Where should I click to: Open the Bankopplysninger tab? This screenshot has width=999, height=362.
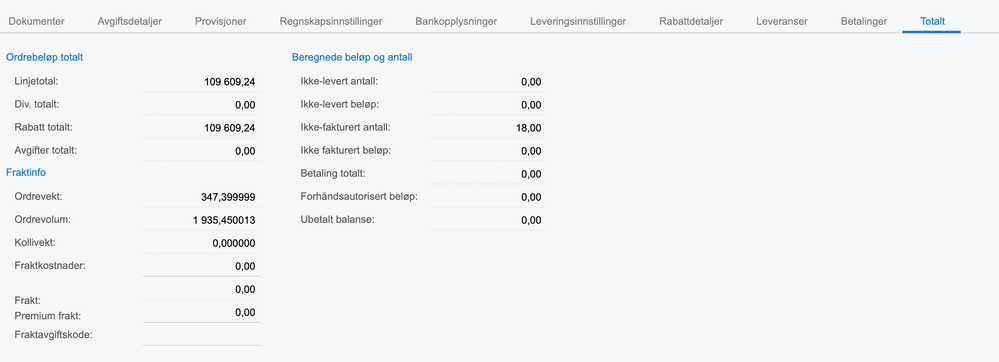[x=456, y=21]
